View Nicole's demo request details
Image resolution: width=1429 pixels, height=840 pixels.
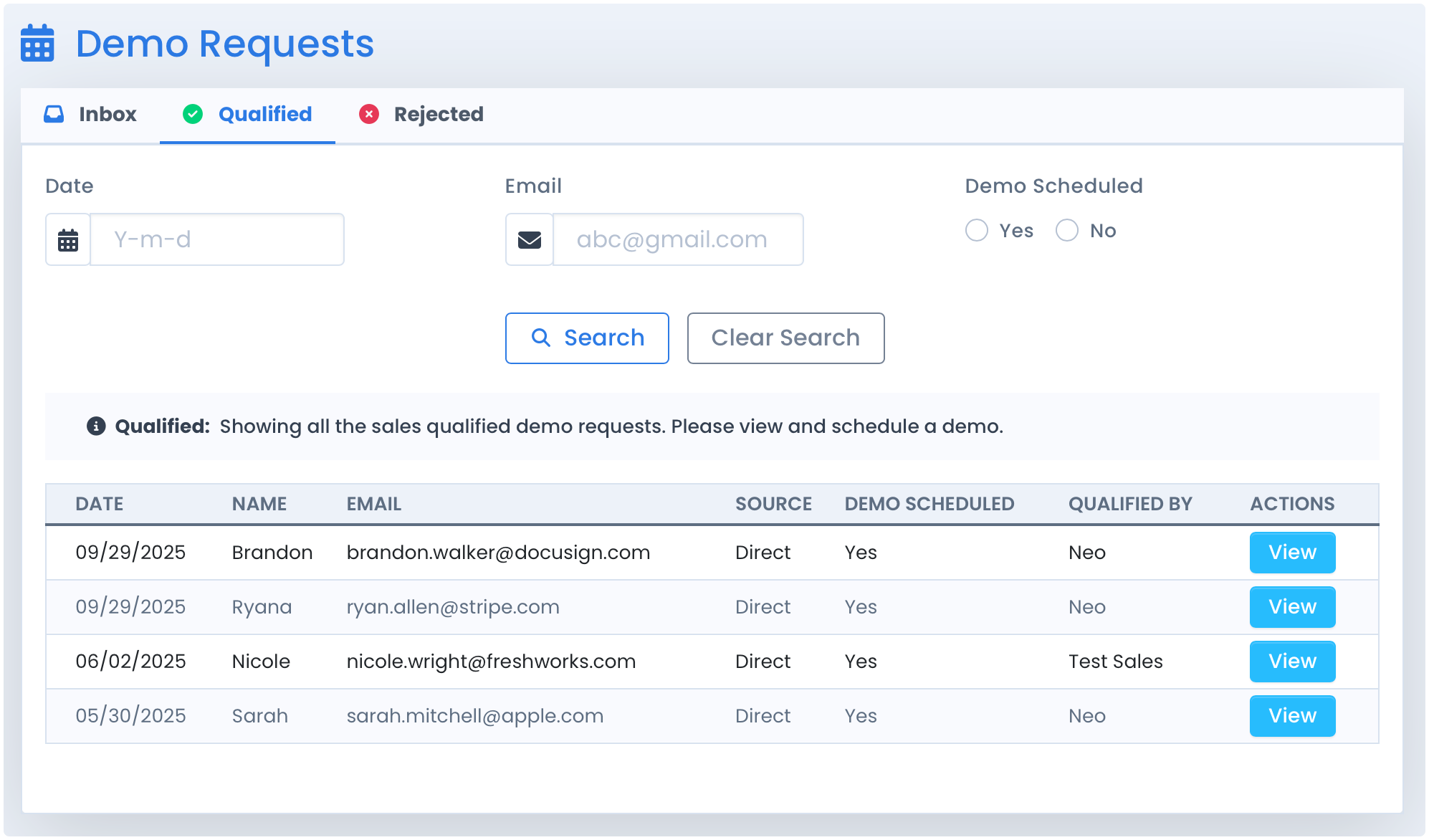[x=1291, y=662]
